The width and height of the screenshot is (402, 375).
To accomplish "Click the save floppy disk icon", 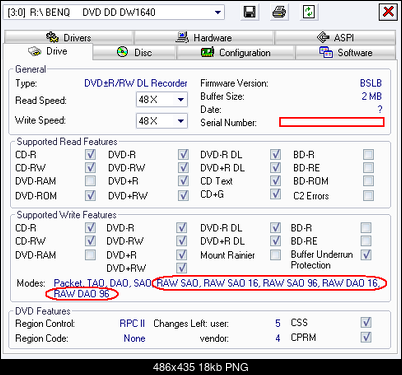I will (249, 12).
